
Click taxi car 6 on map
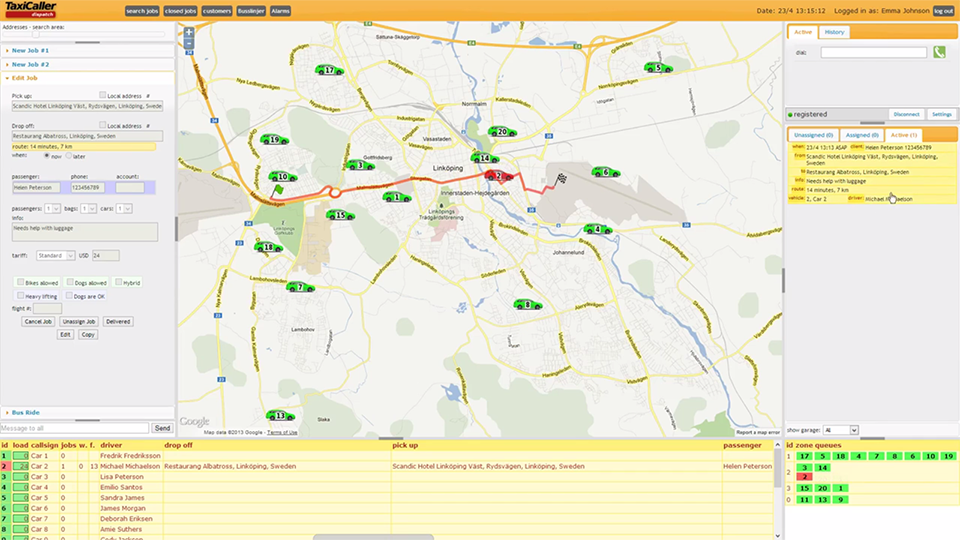(x=606, y=172)
